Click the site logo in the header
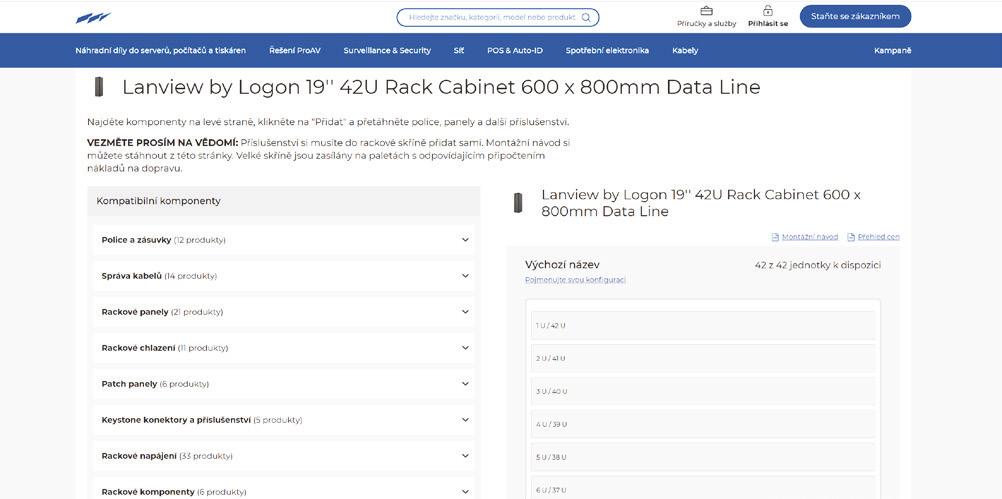Viewport: 1002px width, 499px height. 93,18
